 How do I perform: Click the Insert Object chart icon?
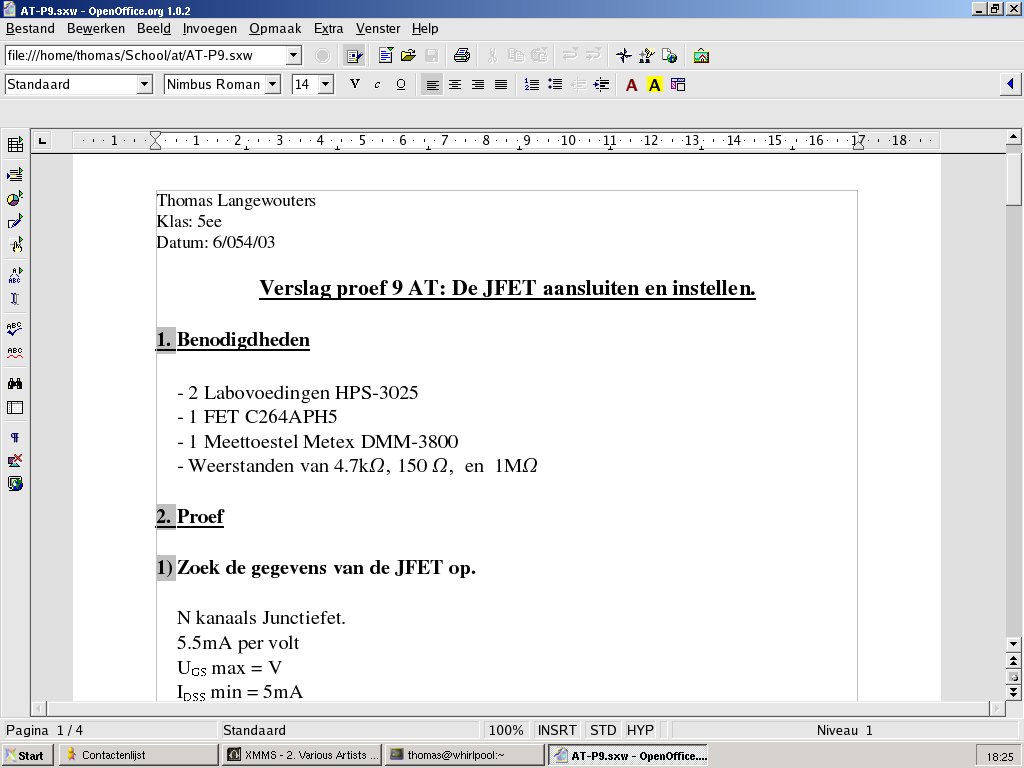point(15,199)
